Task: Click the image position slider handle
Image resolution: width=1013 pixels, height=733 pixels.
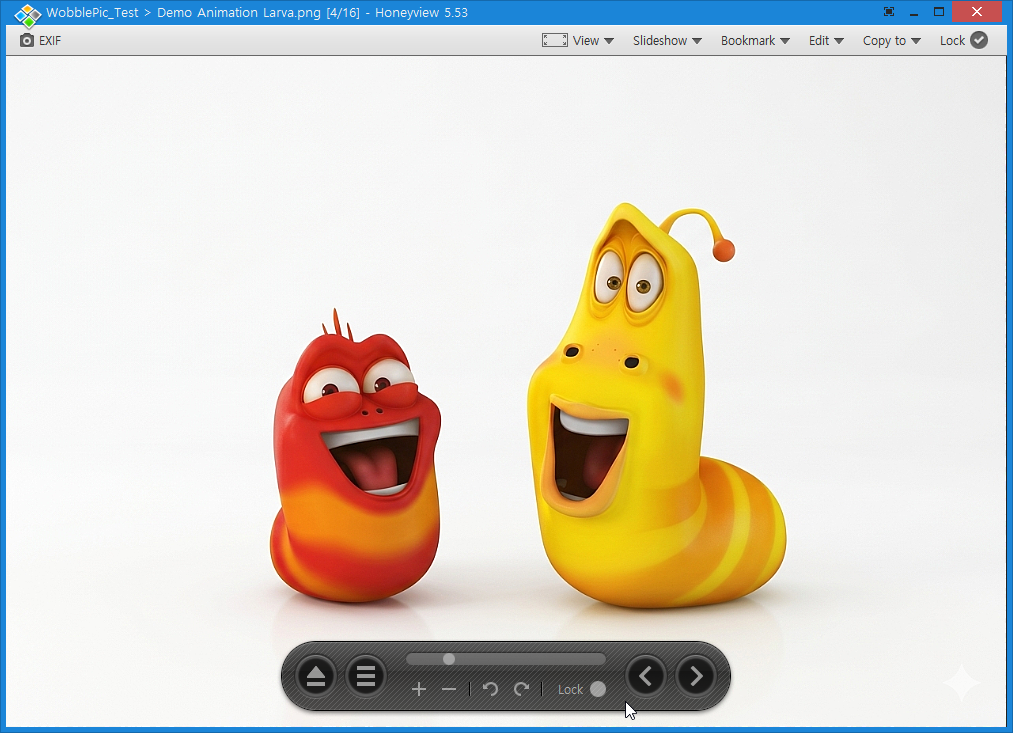Action: [449, 659]
